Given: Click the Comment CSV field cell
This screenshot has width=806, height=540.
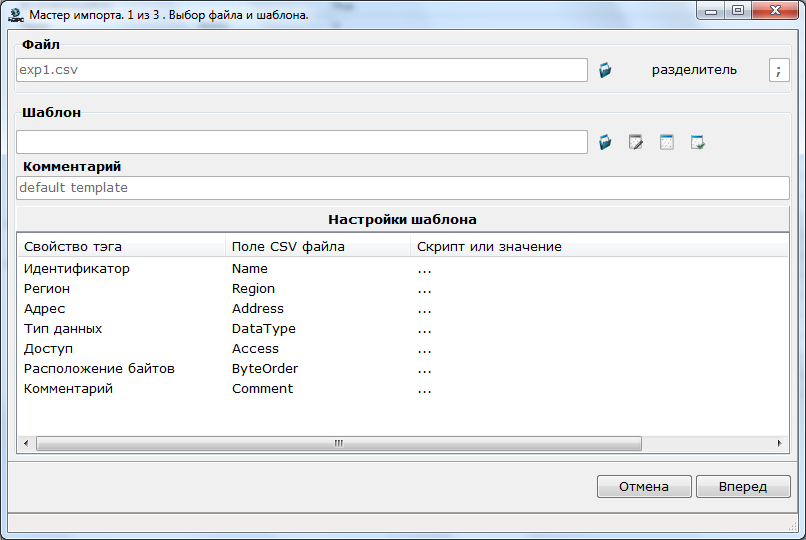Looking at the screenshot, I should coord(262,389).
